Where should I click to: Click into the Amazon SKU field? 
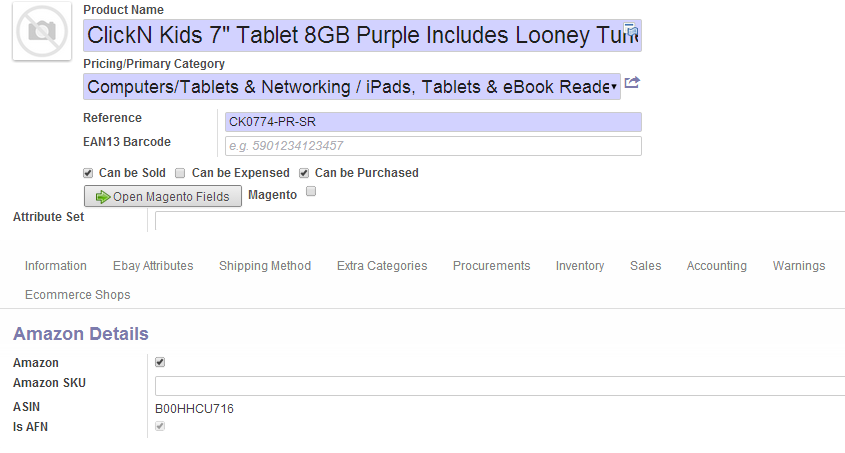pyautogui.click(x=500, y=386)
